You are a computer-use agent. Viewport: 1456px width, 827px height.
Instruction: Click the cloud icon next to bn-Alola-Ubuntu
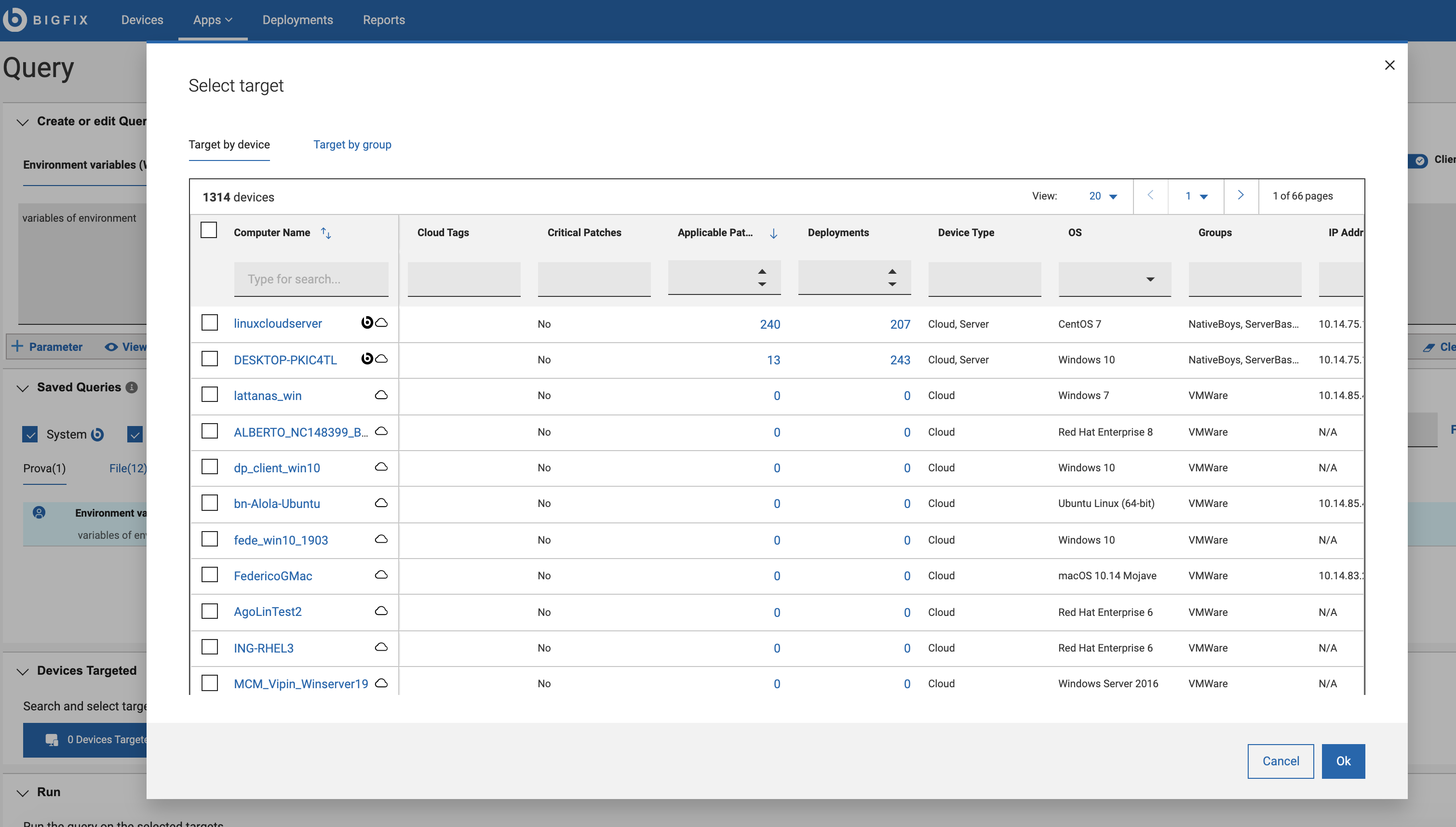click(381, 503)
